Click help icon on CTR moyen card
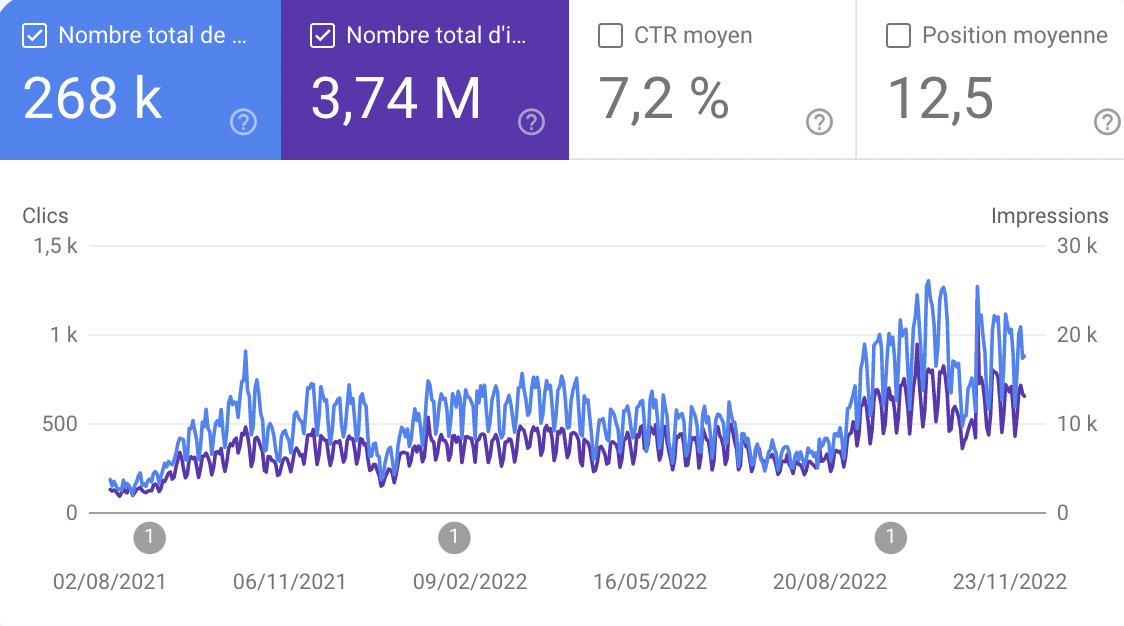The width and height of the screenshot is (1124, 626). [x=819, y=122]
